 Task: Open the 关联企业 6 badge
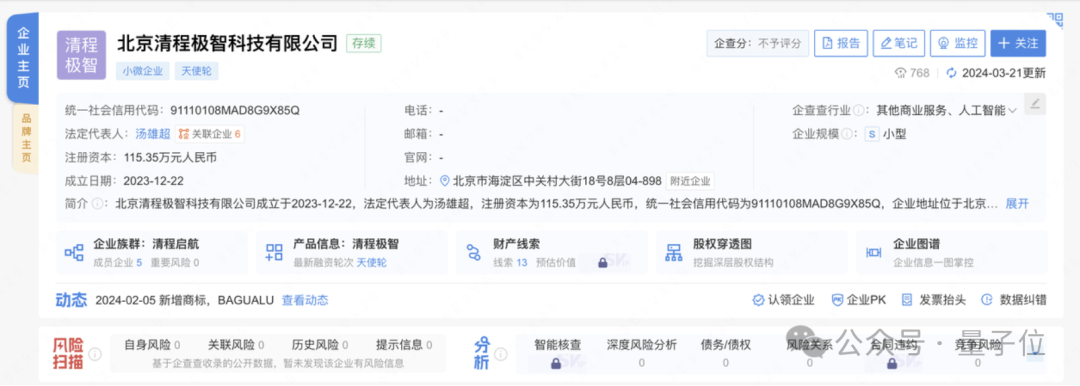(209, 134)
